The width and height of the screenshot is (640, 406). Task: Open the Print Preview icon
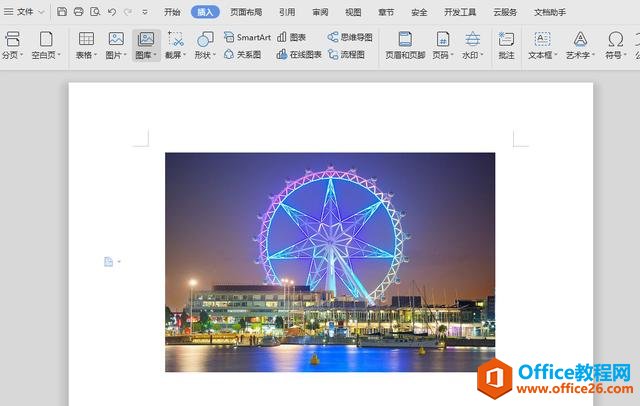(x=95, y=12)
